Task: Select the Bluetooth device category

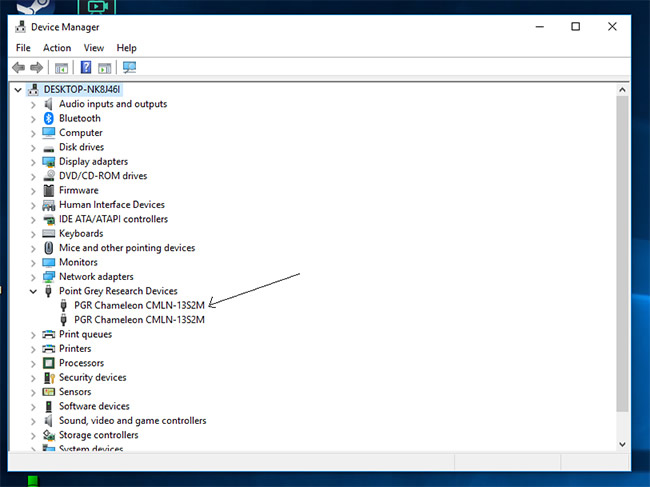Action: pos(79,118)
